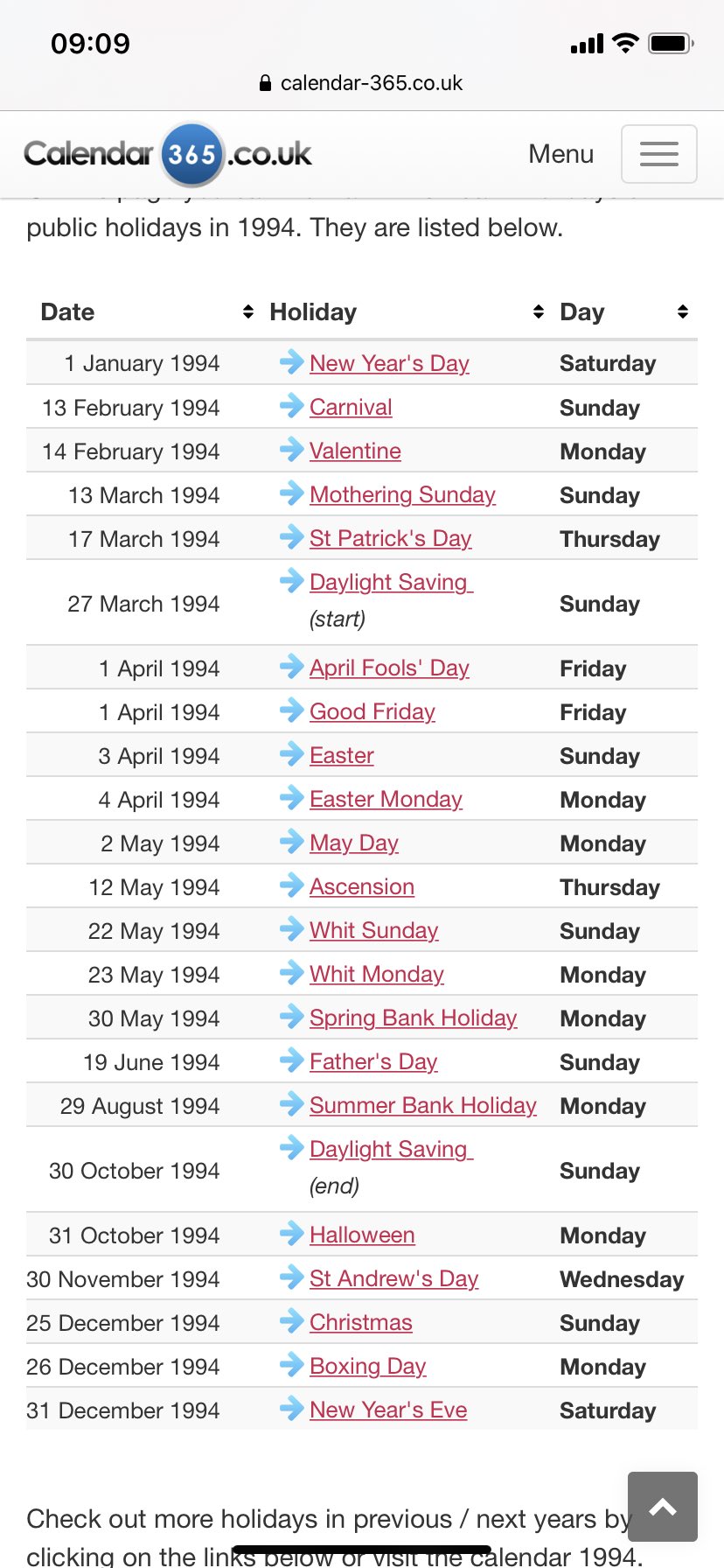Screen dimensions: 724x1568
Task: Sort table by the Date column arrows
Action: 248,311
